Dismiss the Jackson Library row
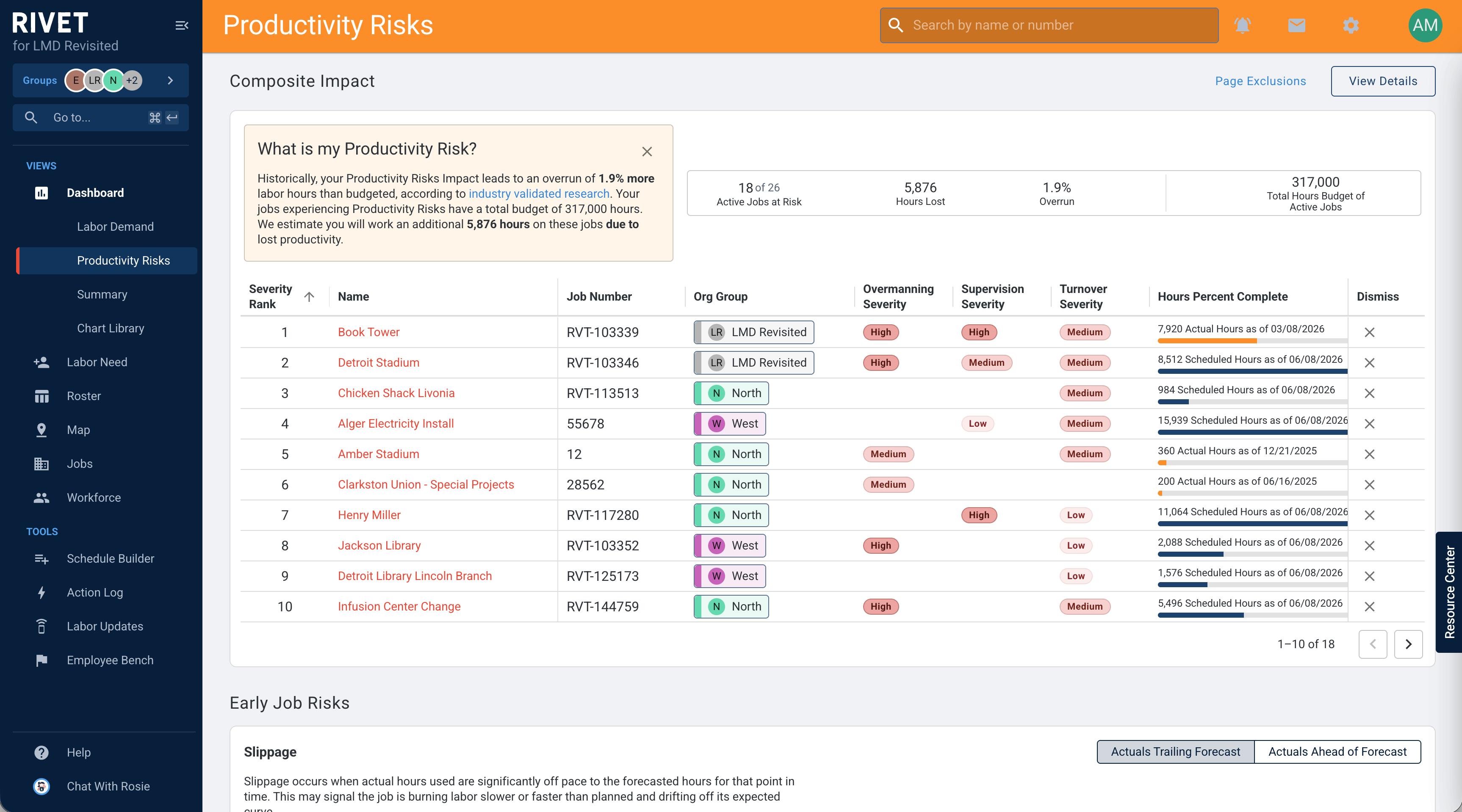This screenshot has width=1462, height=812. (1369, 545)
